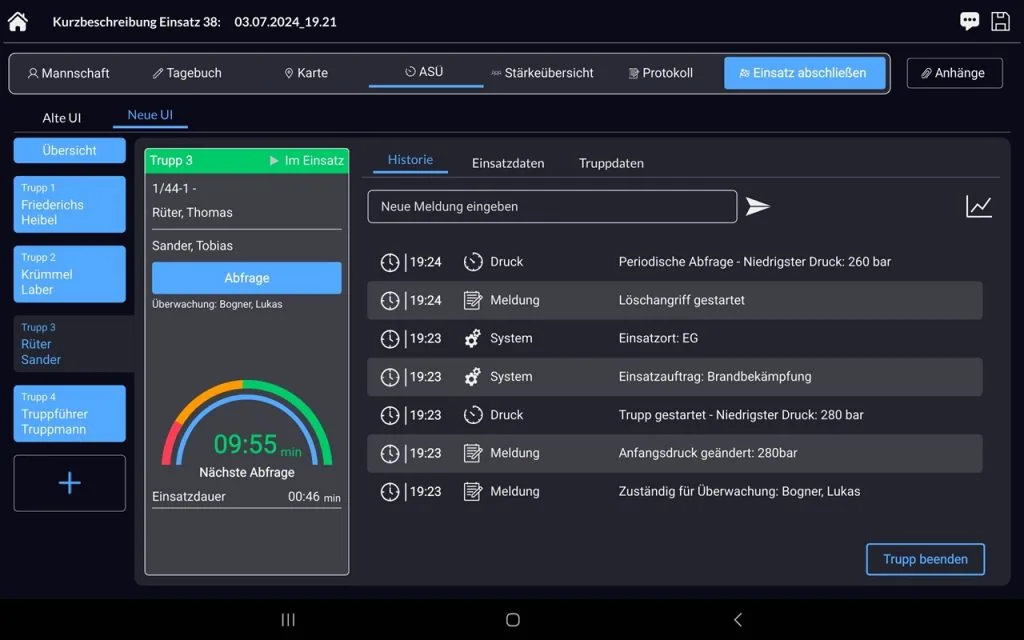The height and width of the screenshot is (640, 1024).
Task: Tap the Android home navigation button
Action: point(513,620)
